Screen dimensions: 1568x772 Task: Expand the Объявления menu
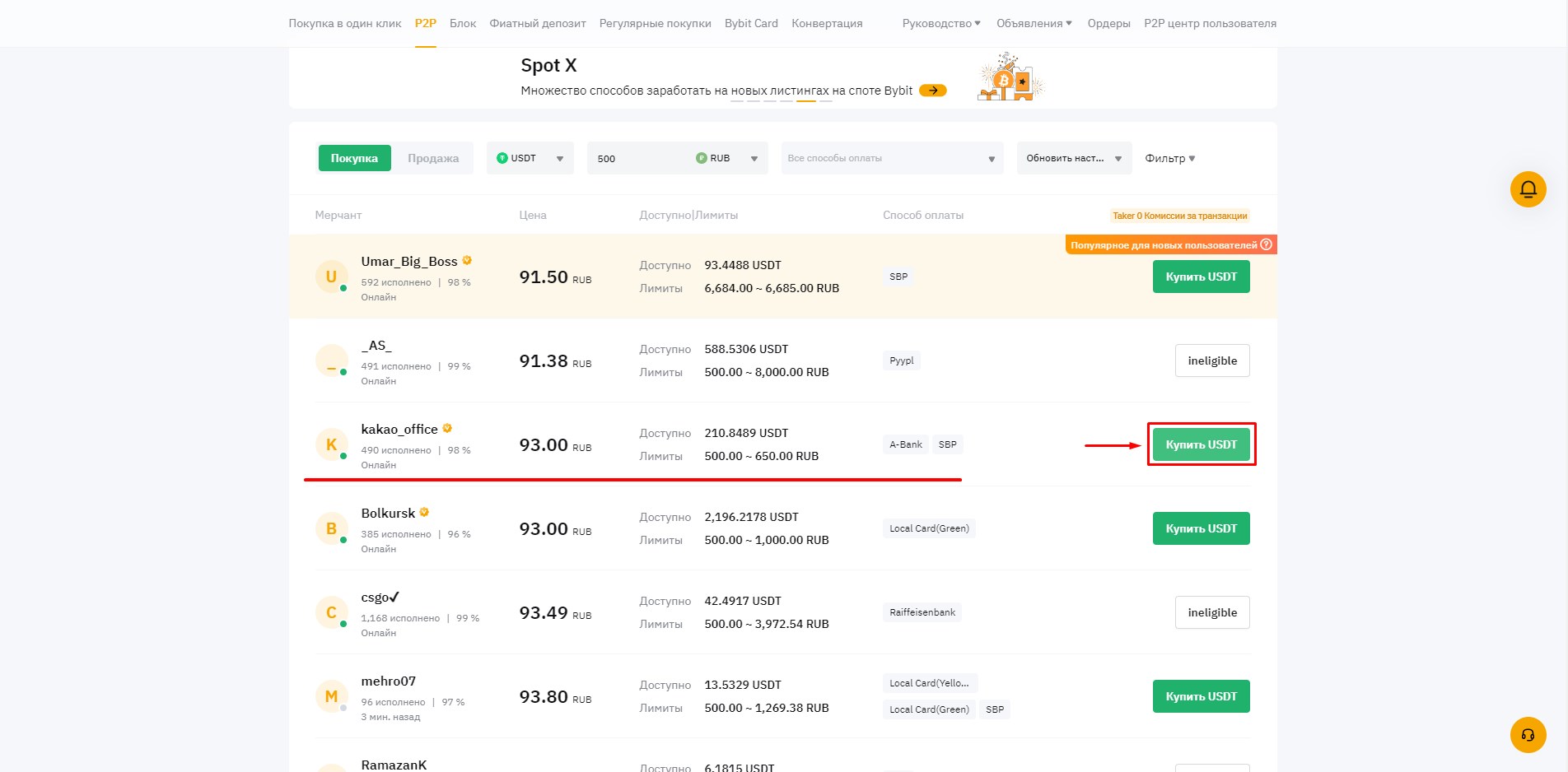click(x=1034, y=23)
